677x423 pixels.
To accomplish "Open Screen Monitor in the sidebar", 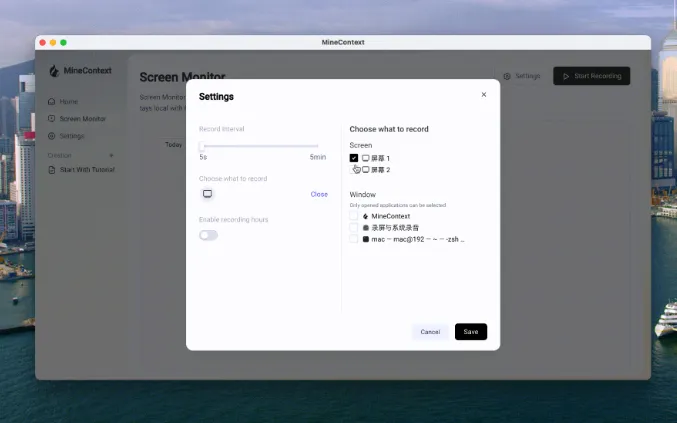I will (82, 119).
